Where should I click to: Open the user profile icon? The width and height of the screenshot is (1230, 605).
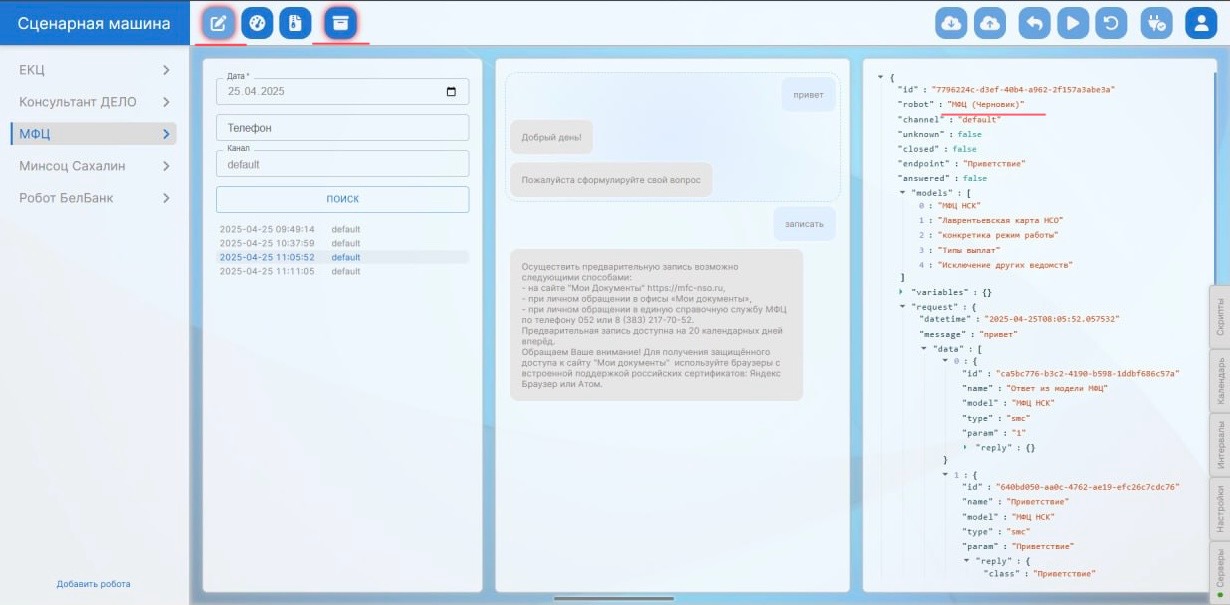pos(1200,23)
